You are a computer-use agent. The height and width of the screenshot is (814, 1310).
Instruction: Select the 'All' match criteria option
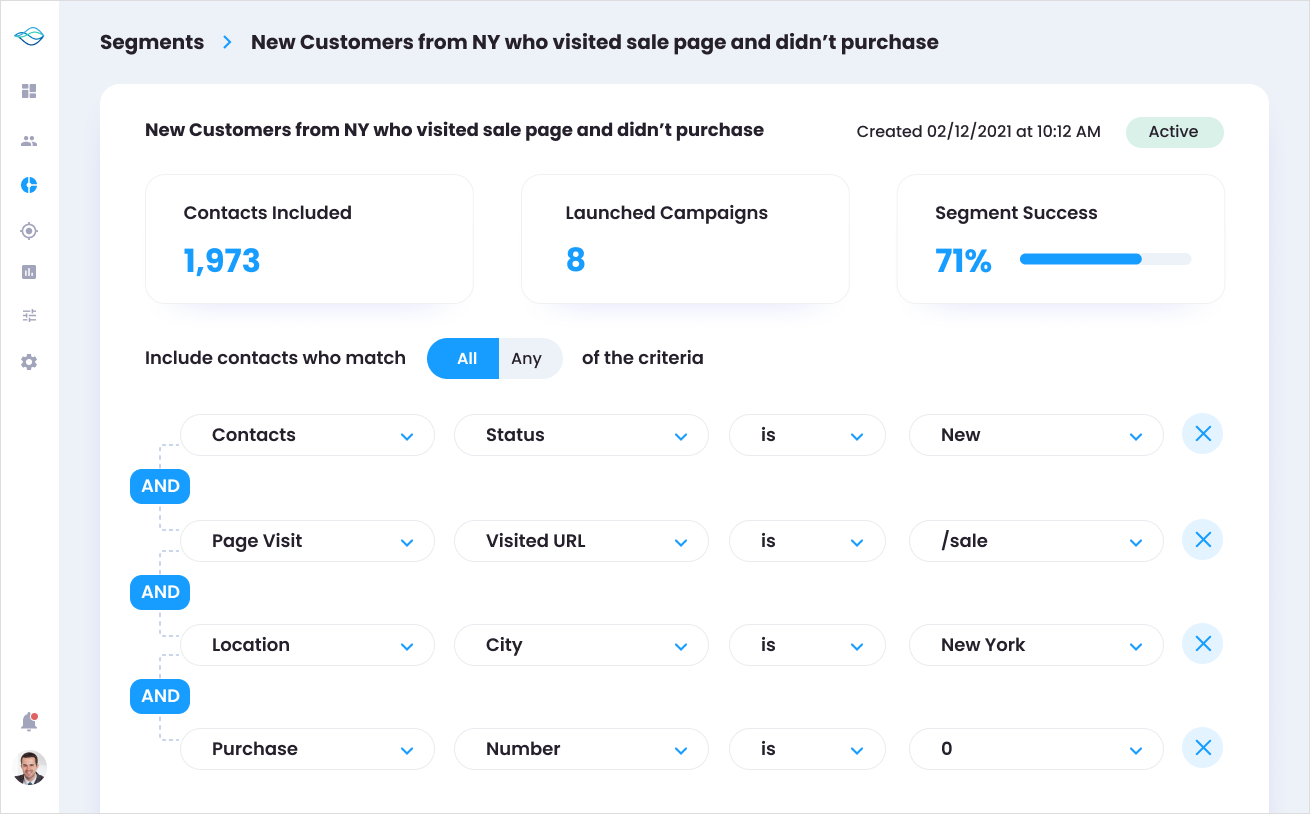pyautogui.click(x=466, y=359)
